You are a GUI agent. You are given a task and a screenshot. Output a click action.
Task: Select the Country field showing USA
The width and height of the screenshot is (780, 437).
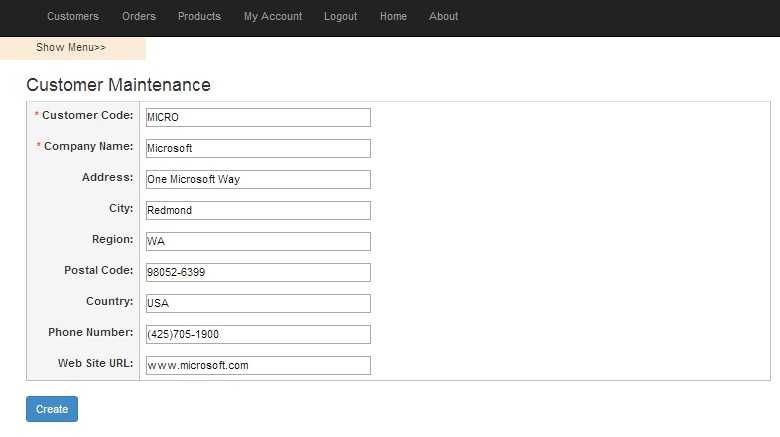[258, 304]
